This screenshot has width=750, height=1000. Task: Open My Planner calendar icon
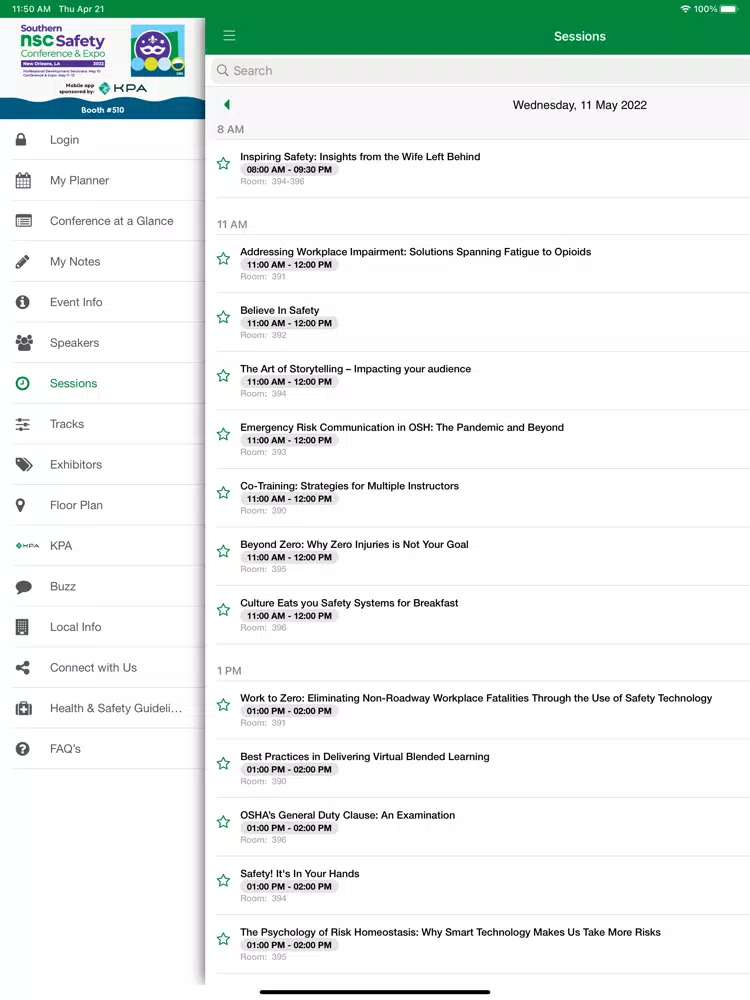click(x=23, y=180)
